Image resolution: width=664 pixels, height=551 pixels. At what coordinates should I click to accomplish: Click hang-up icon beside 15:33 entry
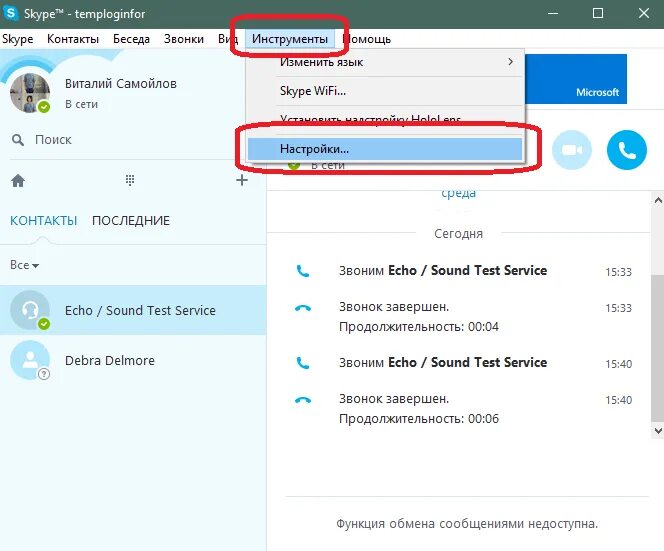(303, 308)
